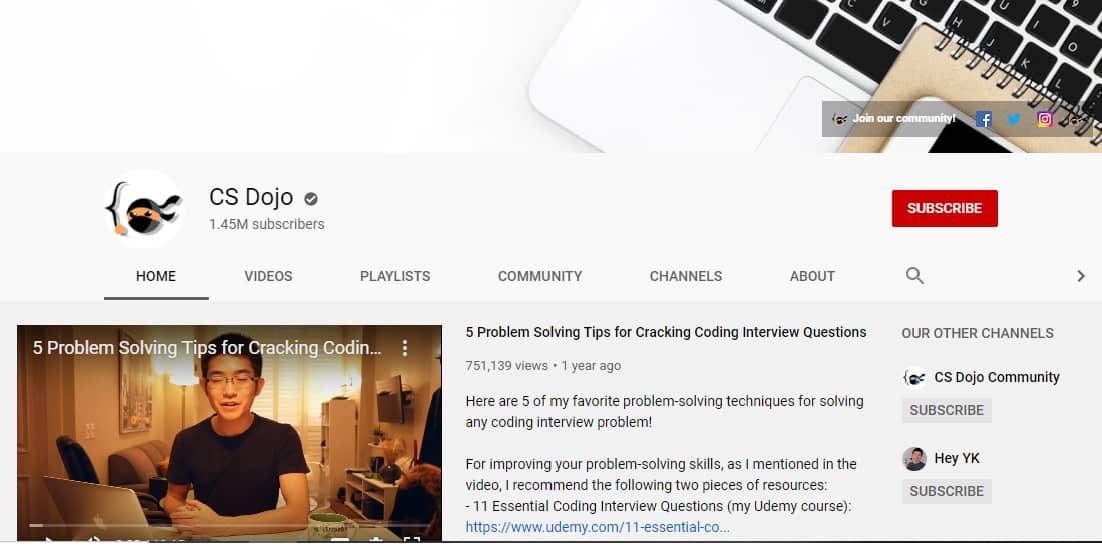Click the CS Dojo ninja channel avatar
Viewport: 1102px width, 548px height.
pyautogui.click(x=144, y=208)
